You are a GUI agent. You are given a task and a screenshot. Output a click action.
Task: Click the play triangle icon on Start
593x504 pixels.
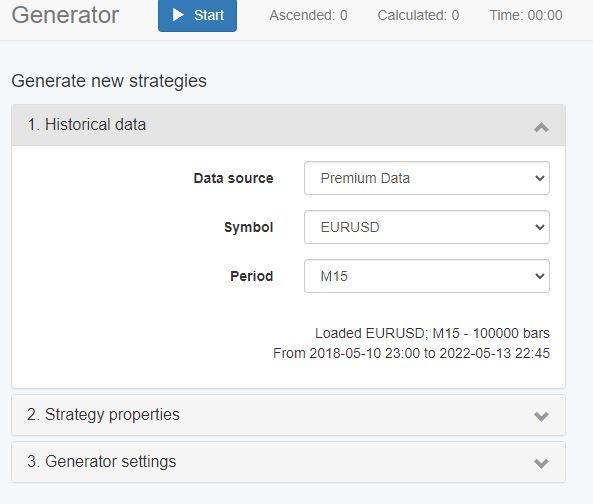(x=178, y=15)
